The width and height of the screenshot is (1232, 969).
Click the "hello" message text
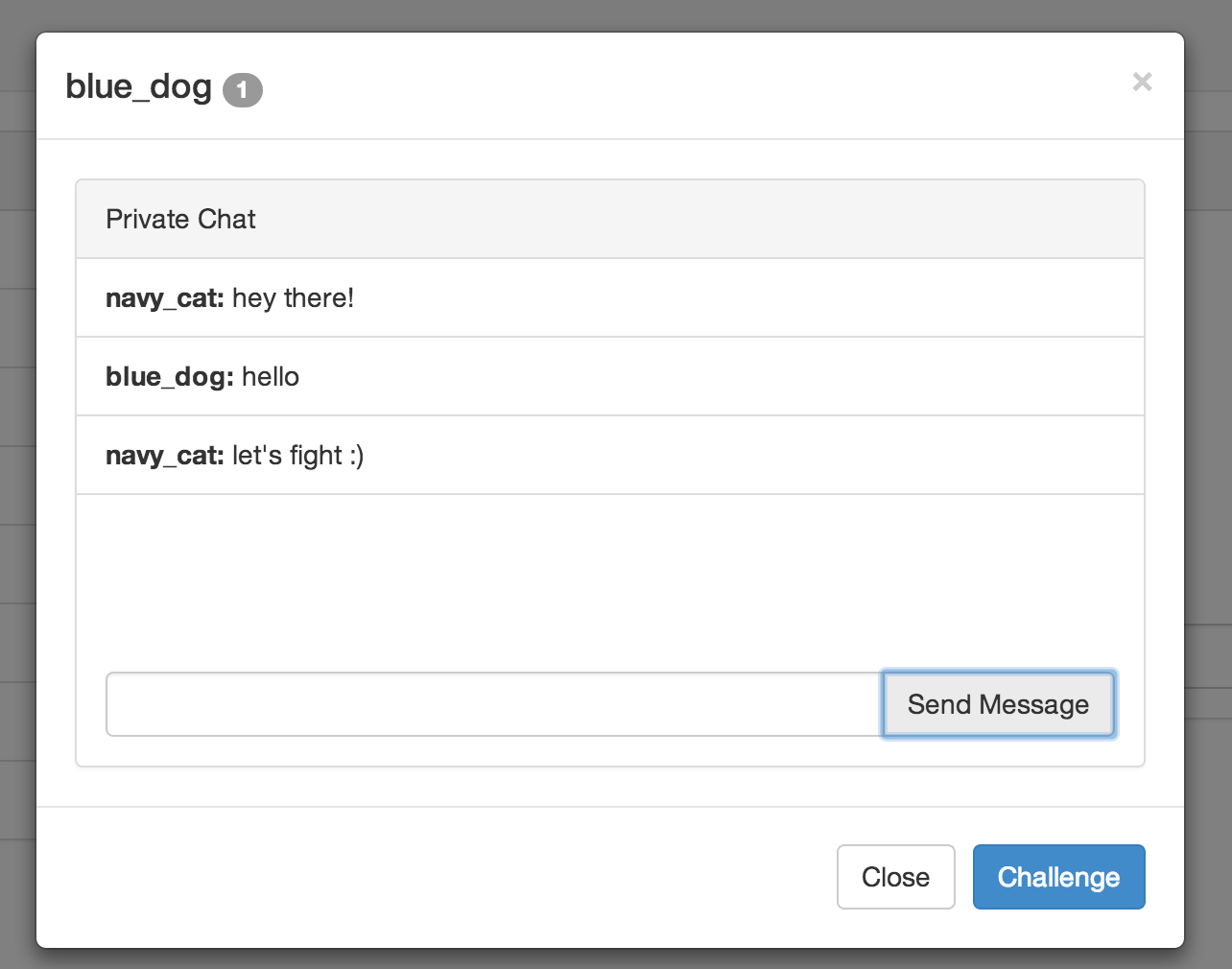click(x=271, y=377)
